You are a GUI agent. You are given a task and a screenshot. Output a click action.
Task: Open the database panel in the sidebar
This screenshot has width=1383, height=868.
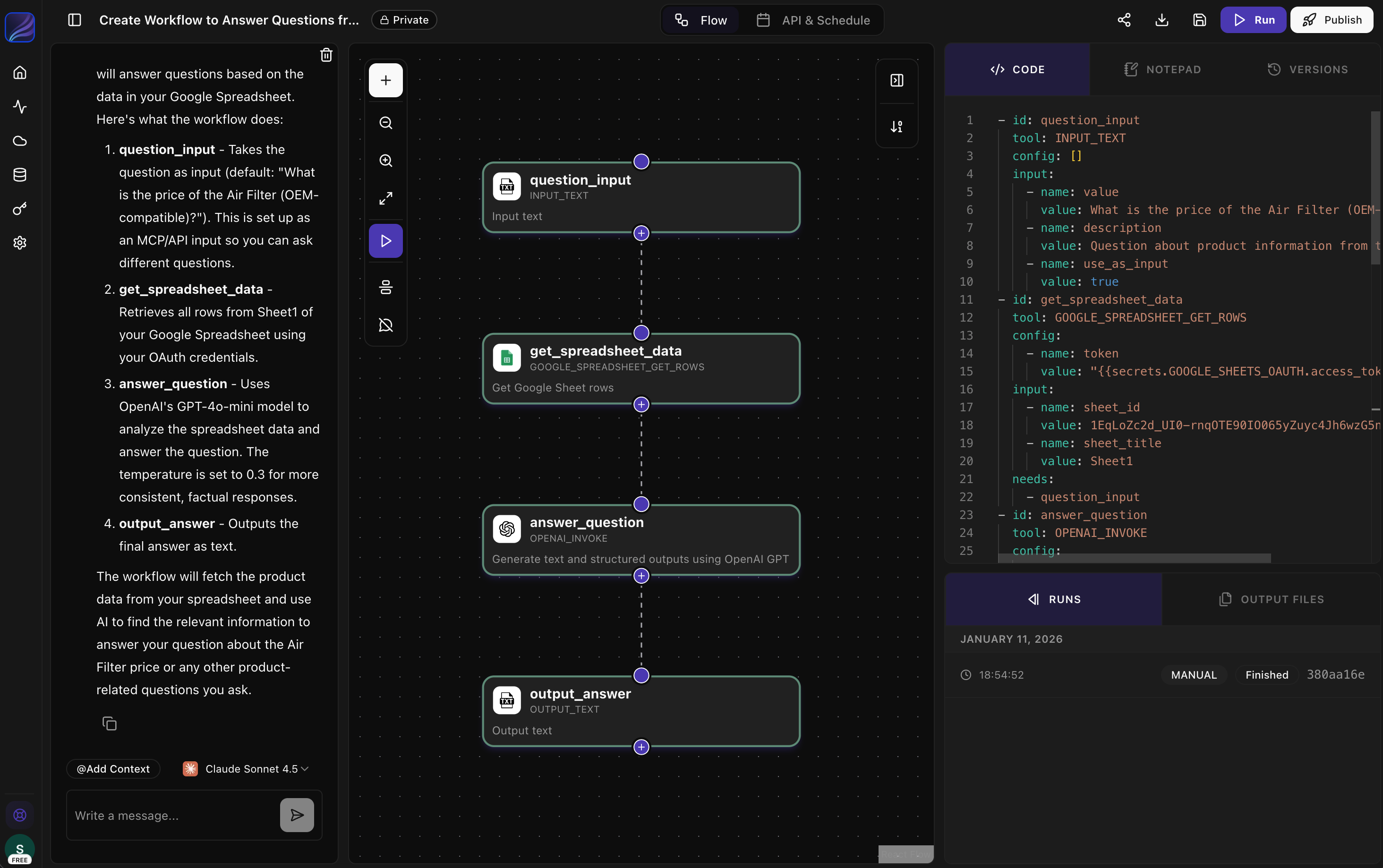tap(19, 175)
